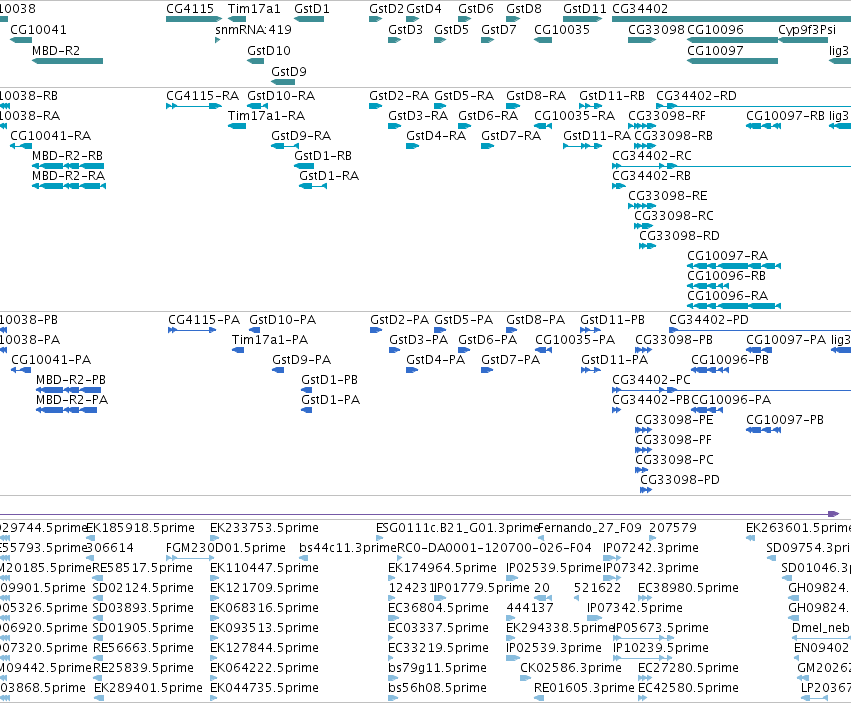Image resolution: width=851 pixels, height=703 pixels.
Task: Click the CG10035 gene label
Action: [x=562, y=29]
